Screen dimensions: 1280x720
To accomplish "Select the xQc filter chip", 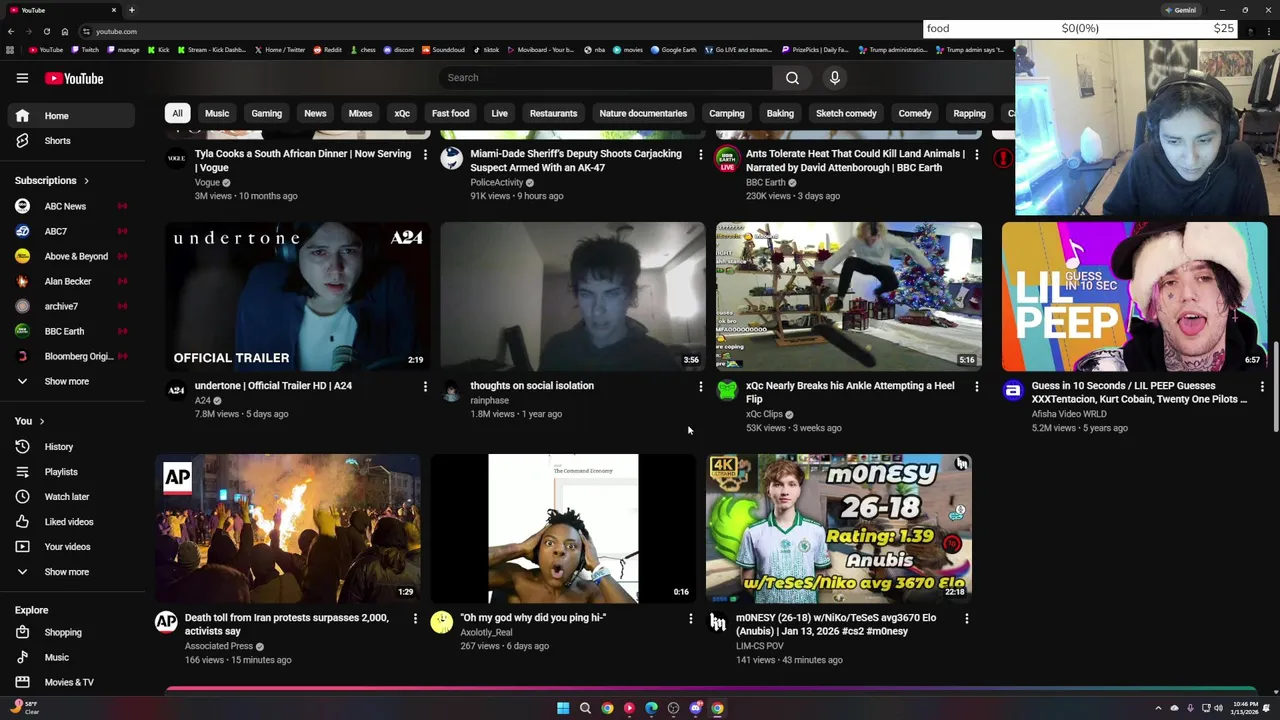I will [x=402, y=113].
